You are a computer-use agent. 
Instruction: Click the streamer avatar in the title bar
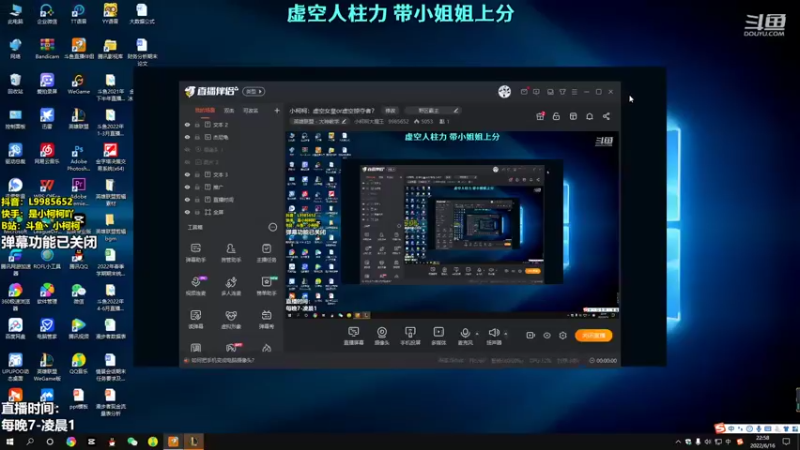pos(504,91)
